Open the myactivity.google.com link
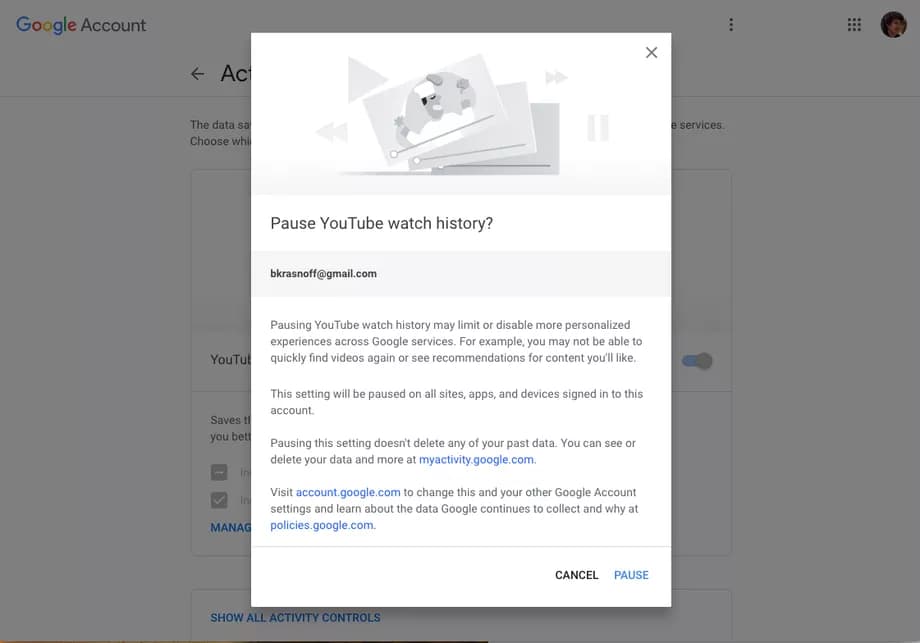The image size is (920, 643). coord(476,459)
